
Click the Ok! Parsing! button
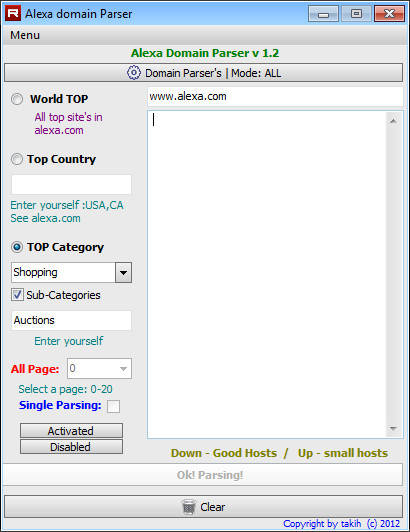(x=203, y=475)
